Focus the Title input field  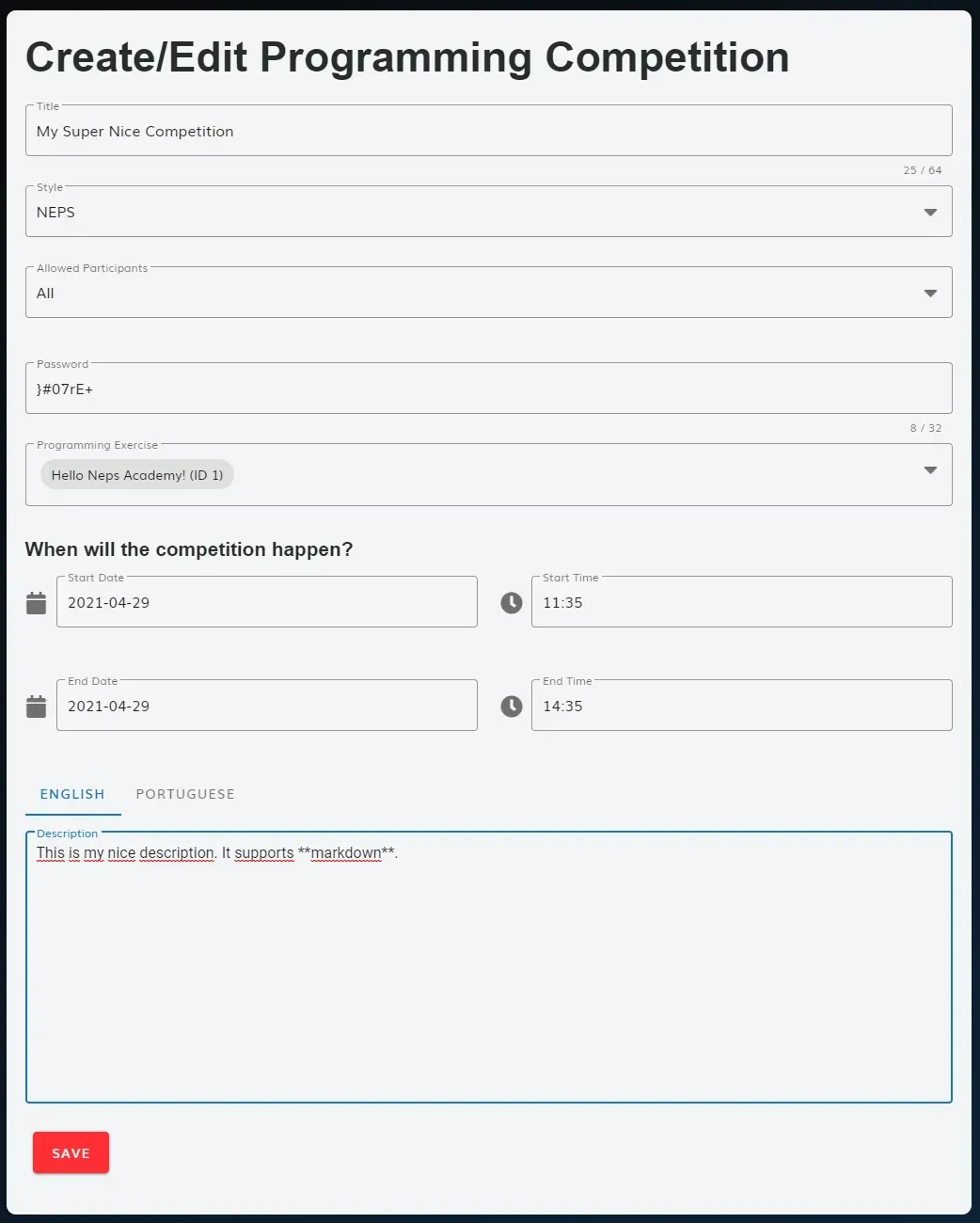[488, 131]
